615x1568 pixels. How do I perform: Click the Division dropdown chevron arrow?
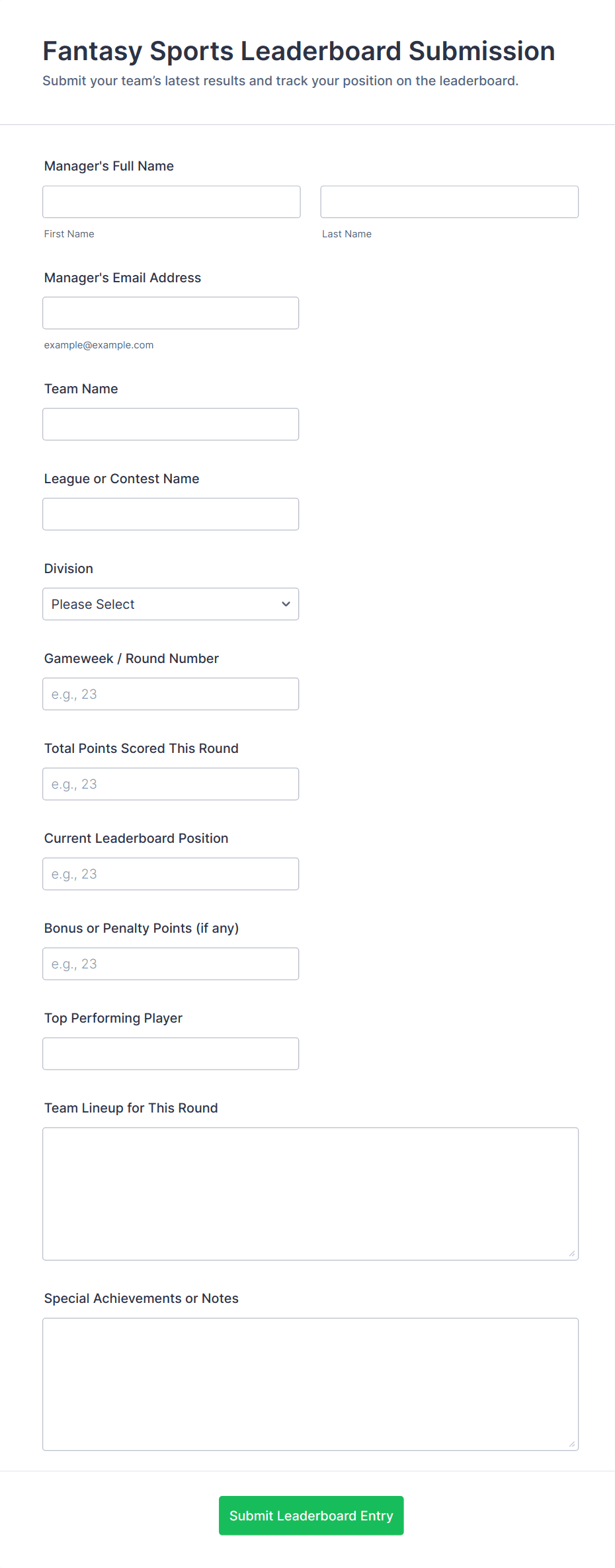click(x=286, y=604)
